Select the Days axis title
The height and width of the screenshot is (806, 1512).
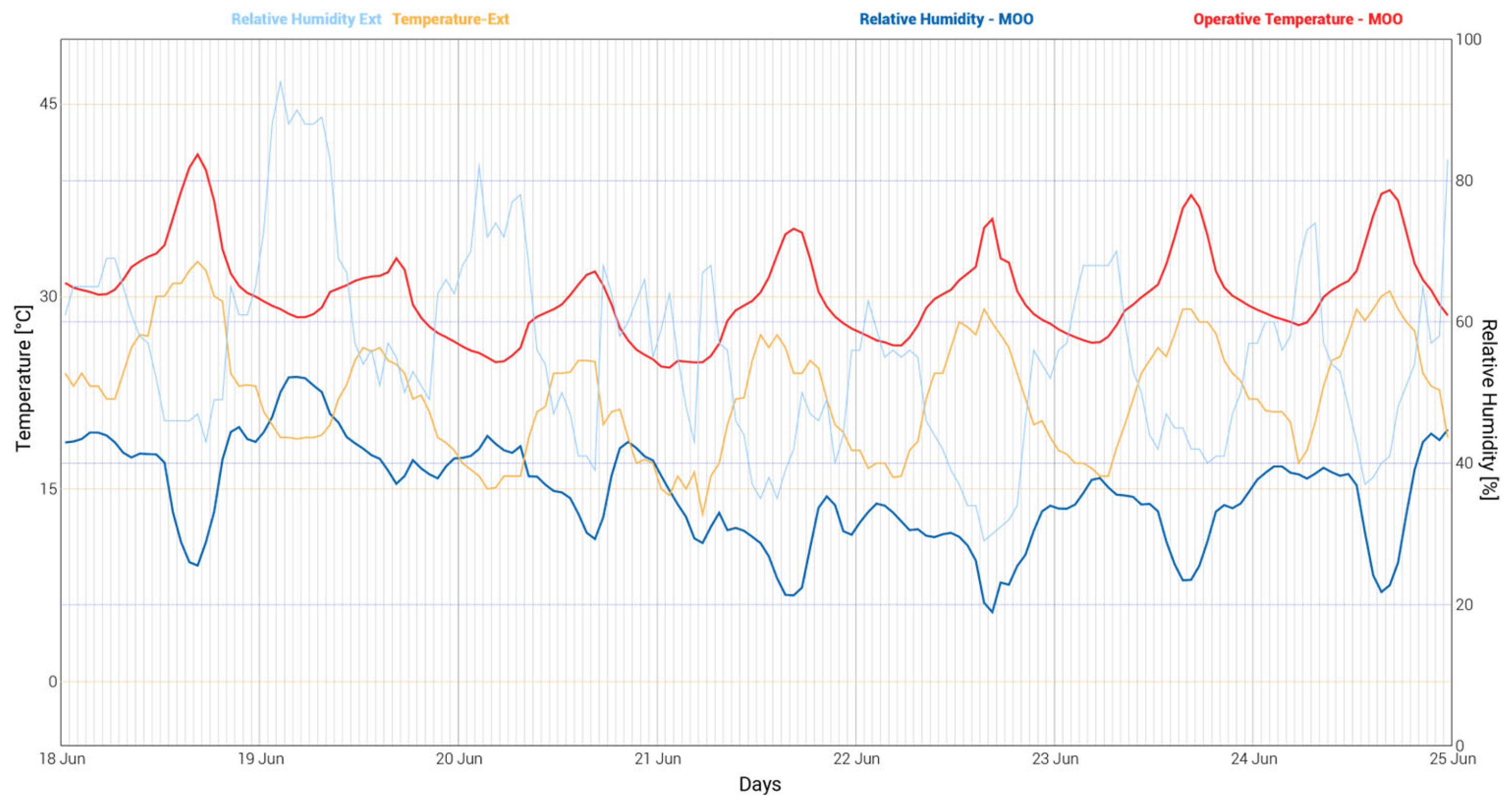(759, 784)
